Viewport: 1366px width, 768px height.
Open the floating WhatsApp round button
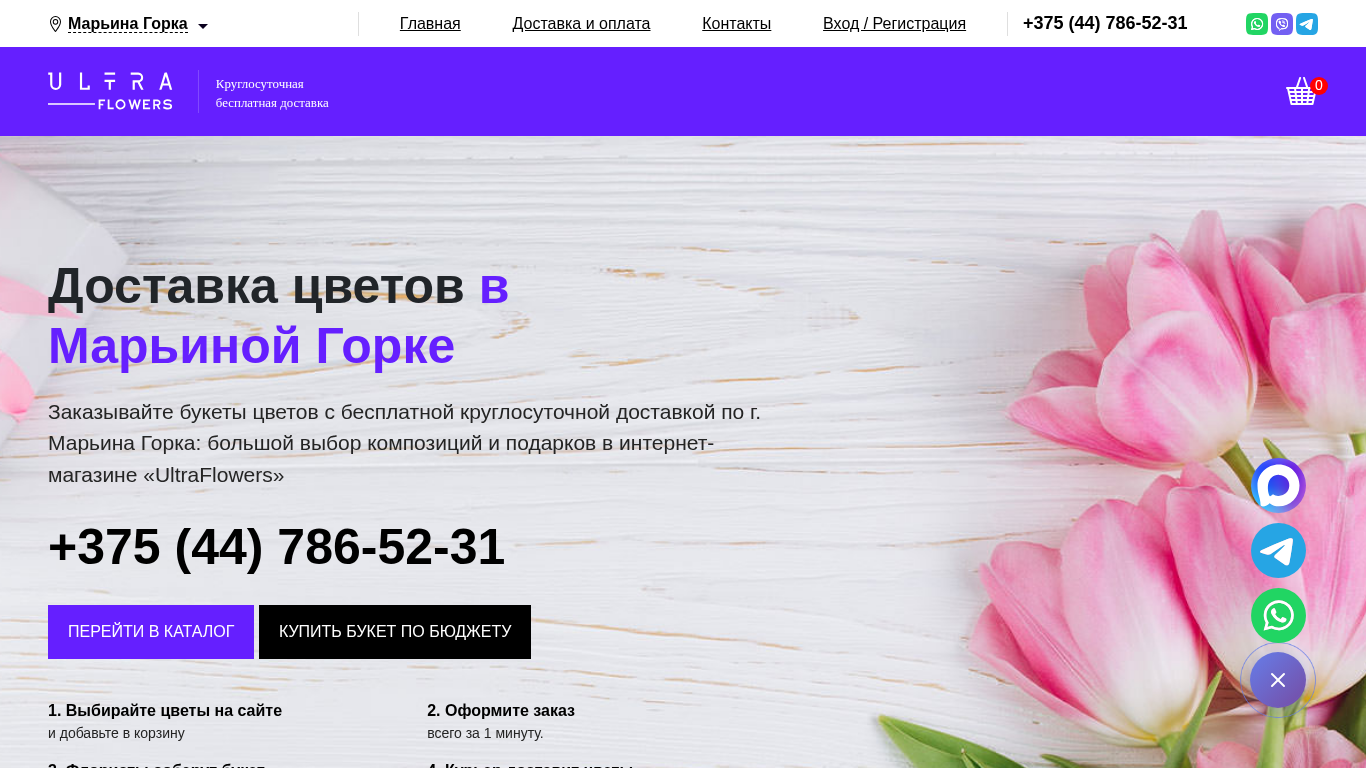(x=1278, y=616)
